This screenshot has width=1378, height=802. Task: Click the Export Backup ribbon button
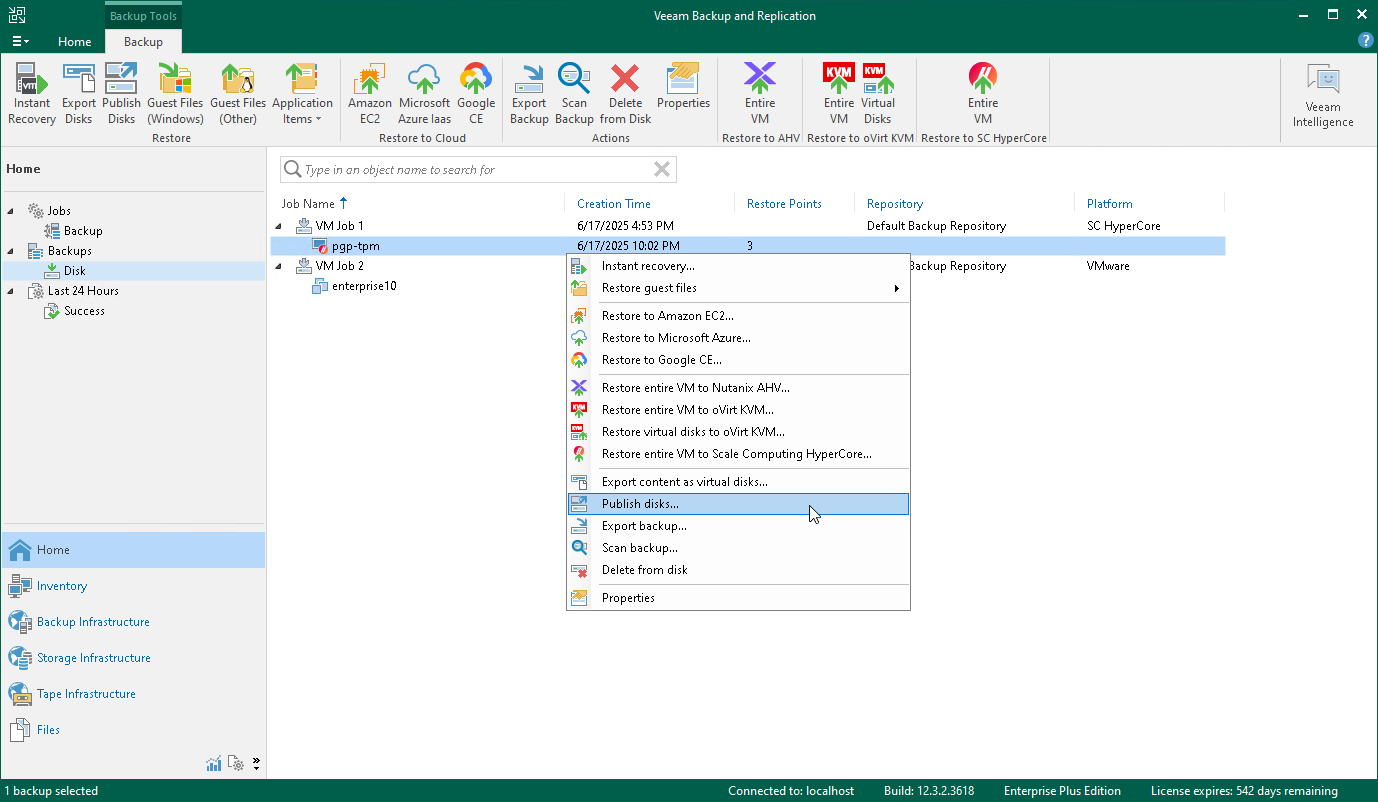click(529, 94)
